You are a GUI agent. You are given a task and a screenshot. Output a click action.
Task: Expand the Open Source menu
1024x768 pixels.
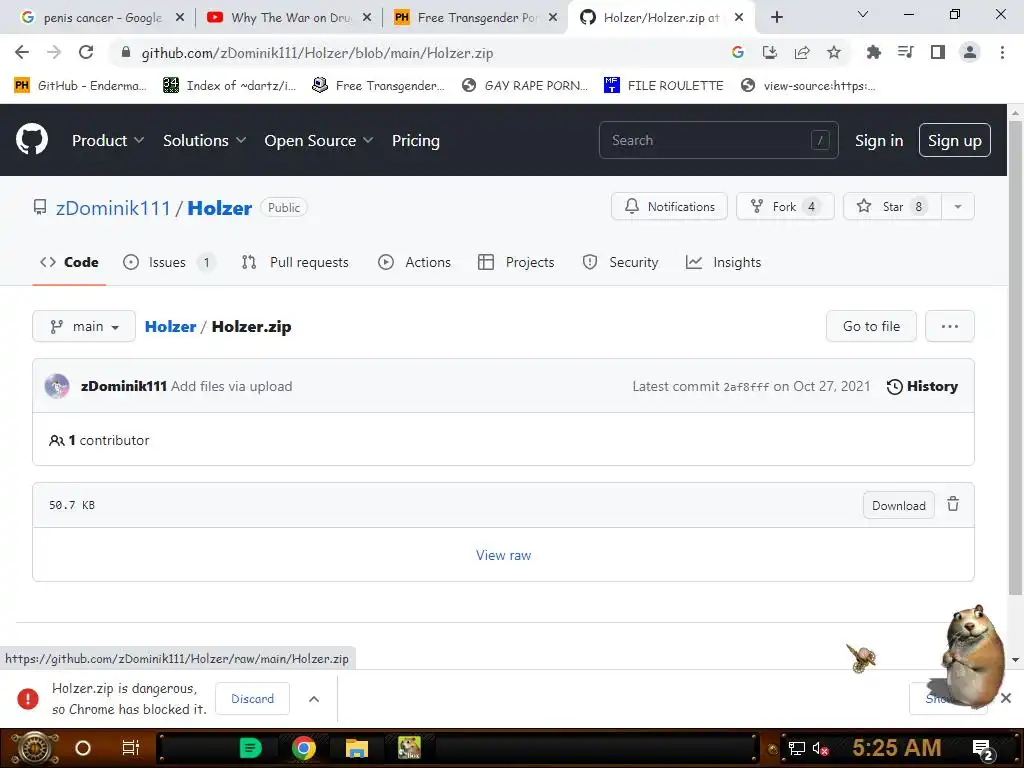point(319,140)
